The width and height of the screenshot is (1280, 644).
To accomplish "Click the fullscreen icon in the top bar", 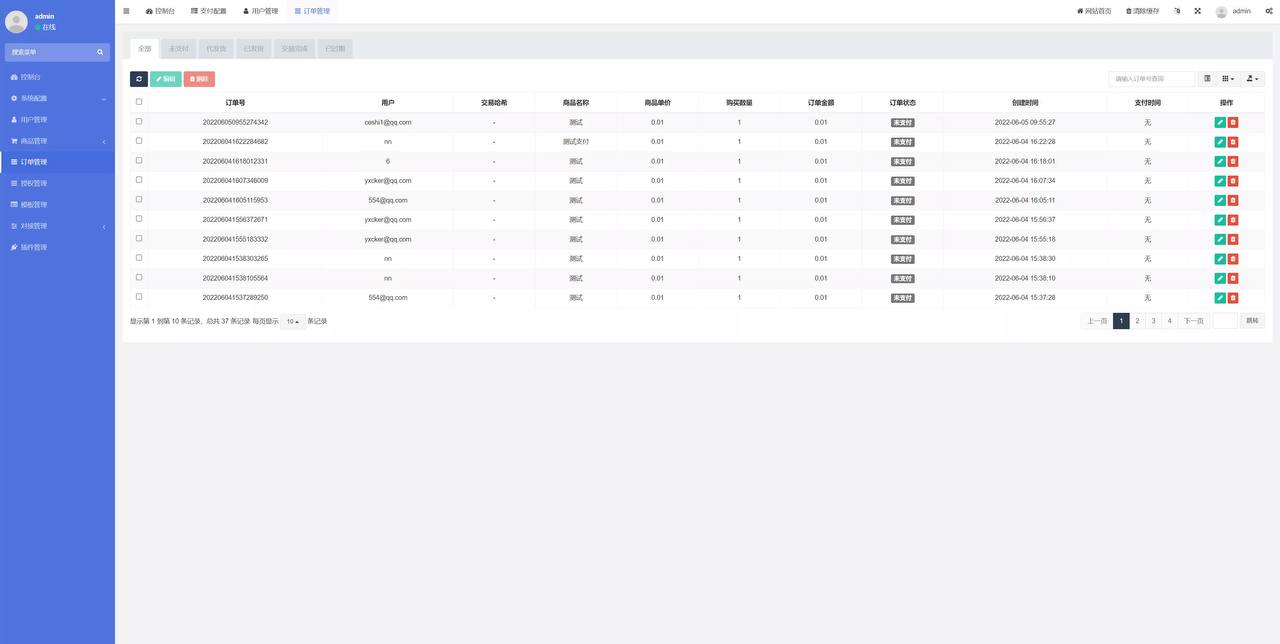I will click(1197, 11).
